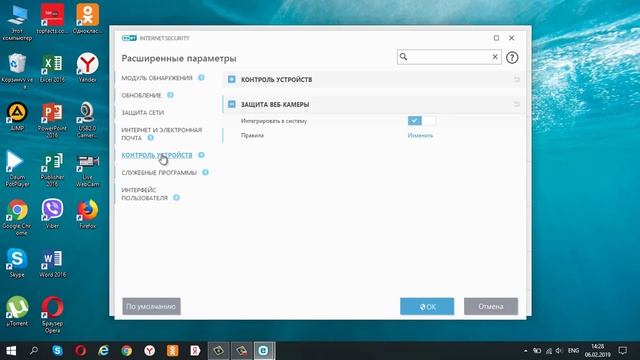Open Google Chrome desktop shortcut
640x360 pixels.
[x=17, y=217]
